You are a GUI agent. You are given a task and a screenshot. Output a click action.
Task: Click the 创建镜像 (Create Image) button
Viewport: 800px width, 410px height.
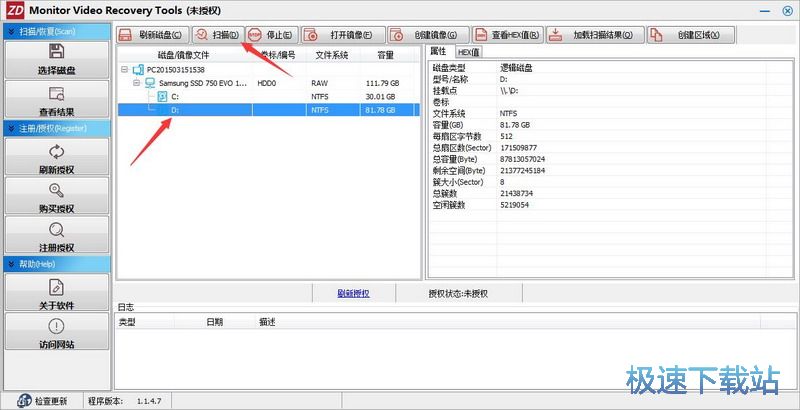pos(425,35)
